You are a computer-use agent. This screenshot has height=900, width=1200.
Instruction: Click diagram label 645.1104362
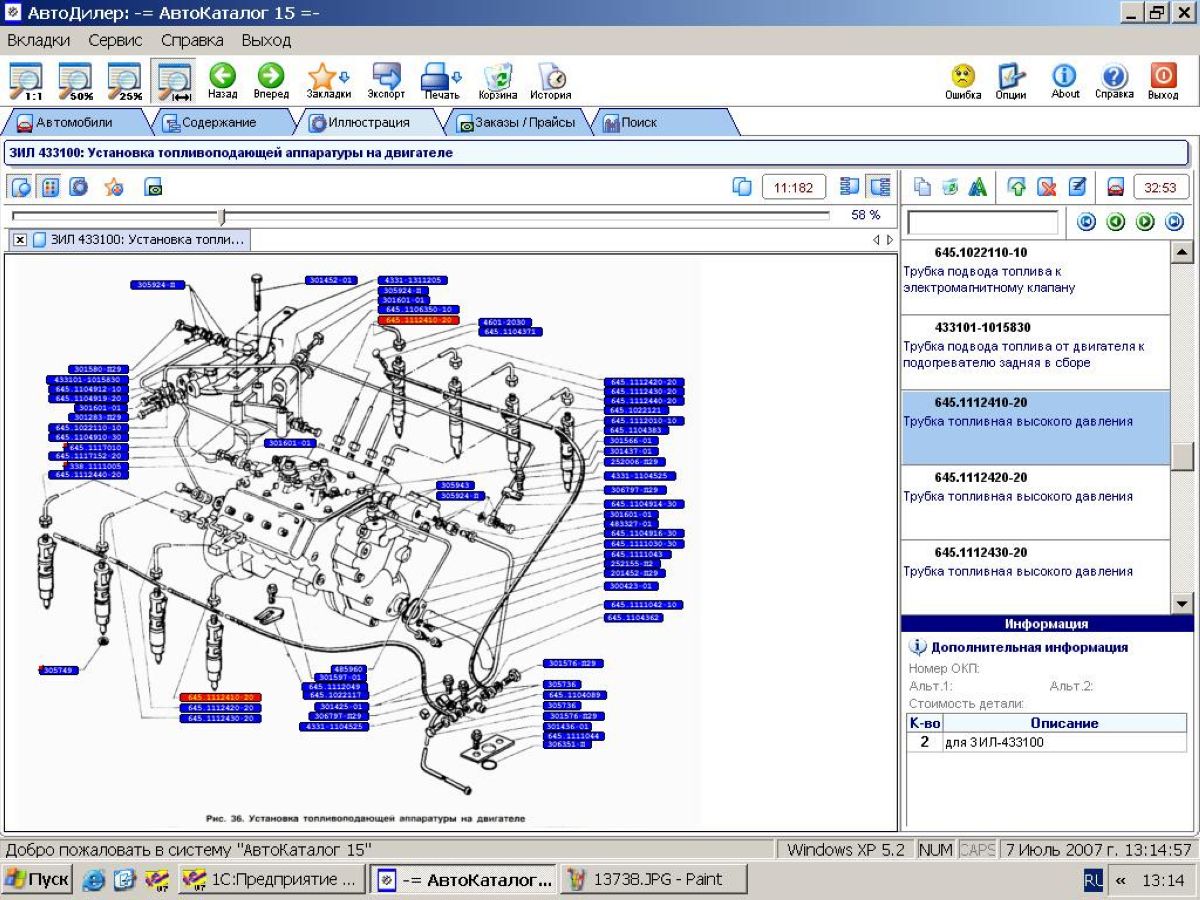(x=633, y=618)
